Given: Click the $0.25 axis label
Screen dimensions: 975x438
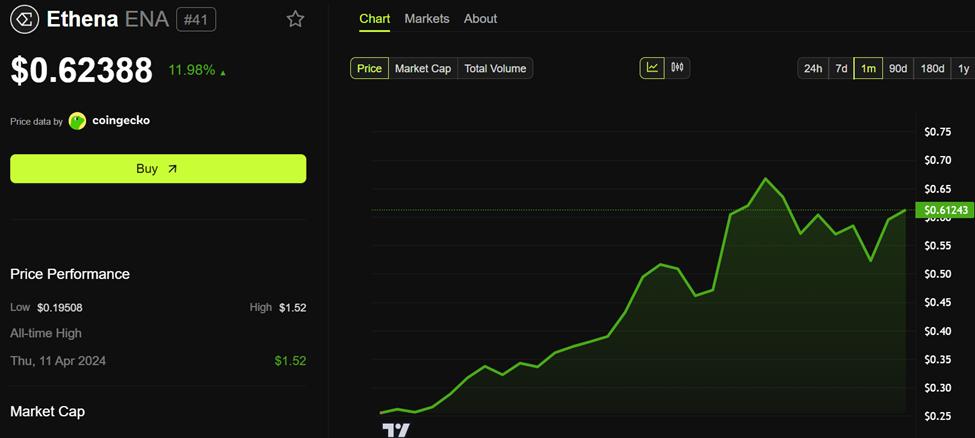Looking at the screenshot, I should (938, 416).
